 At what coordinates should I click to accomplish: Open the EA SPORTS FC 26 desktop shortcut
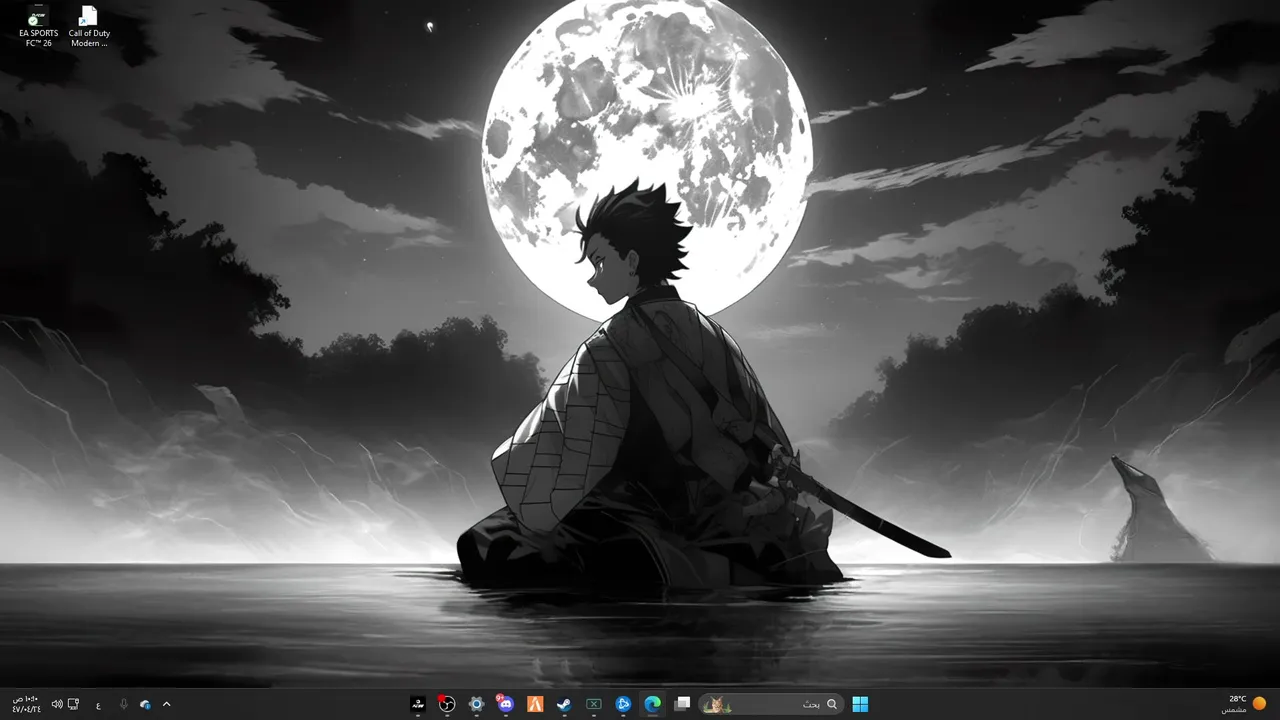[x=39, y=26]
